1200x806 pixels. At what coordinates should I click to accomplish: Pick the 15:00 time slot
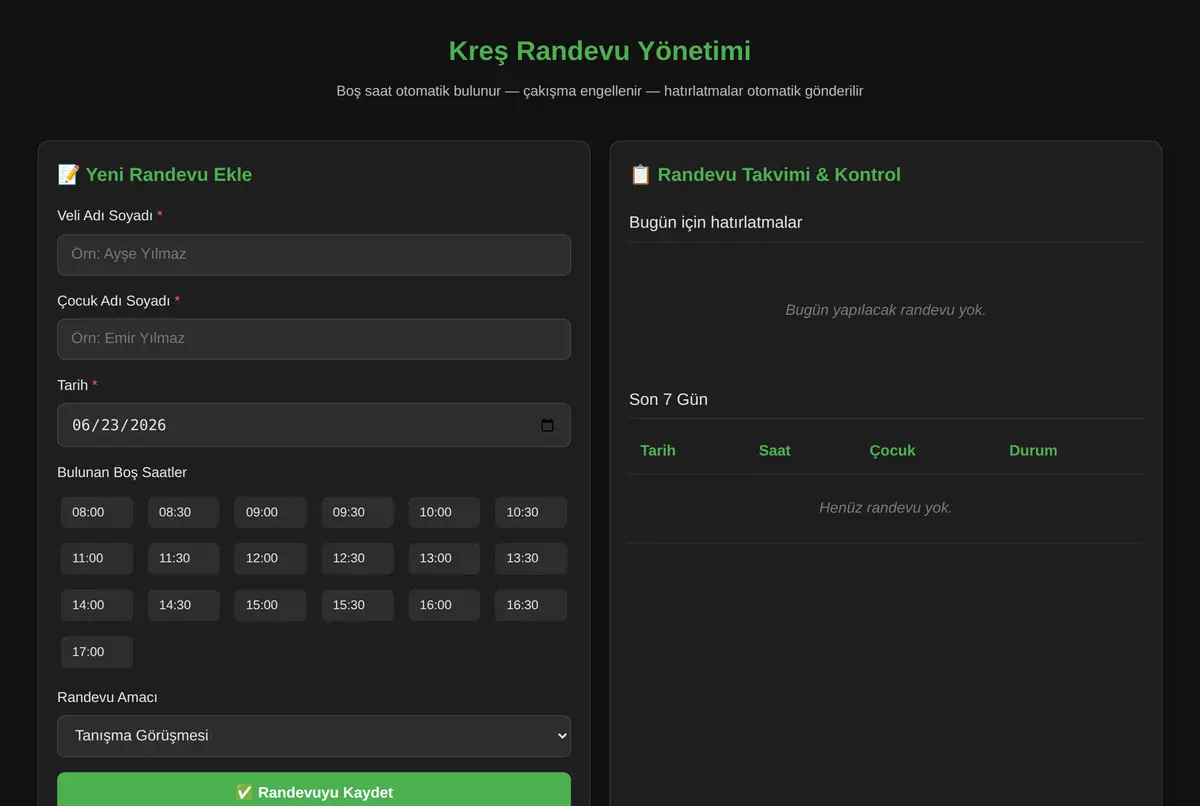[x=270, y=605]
